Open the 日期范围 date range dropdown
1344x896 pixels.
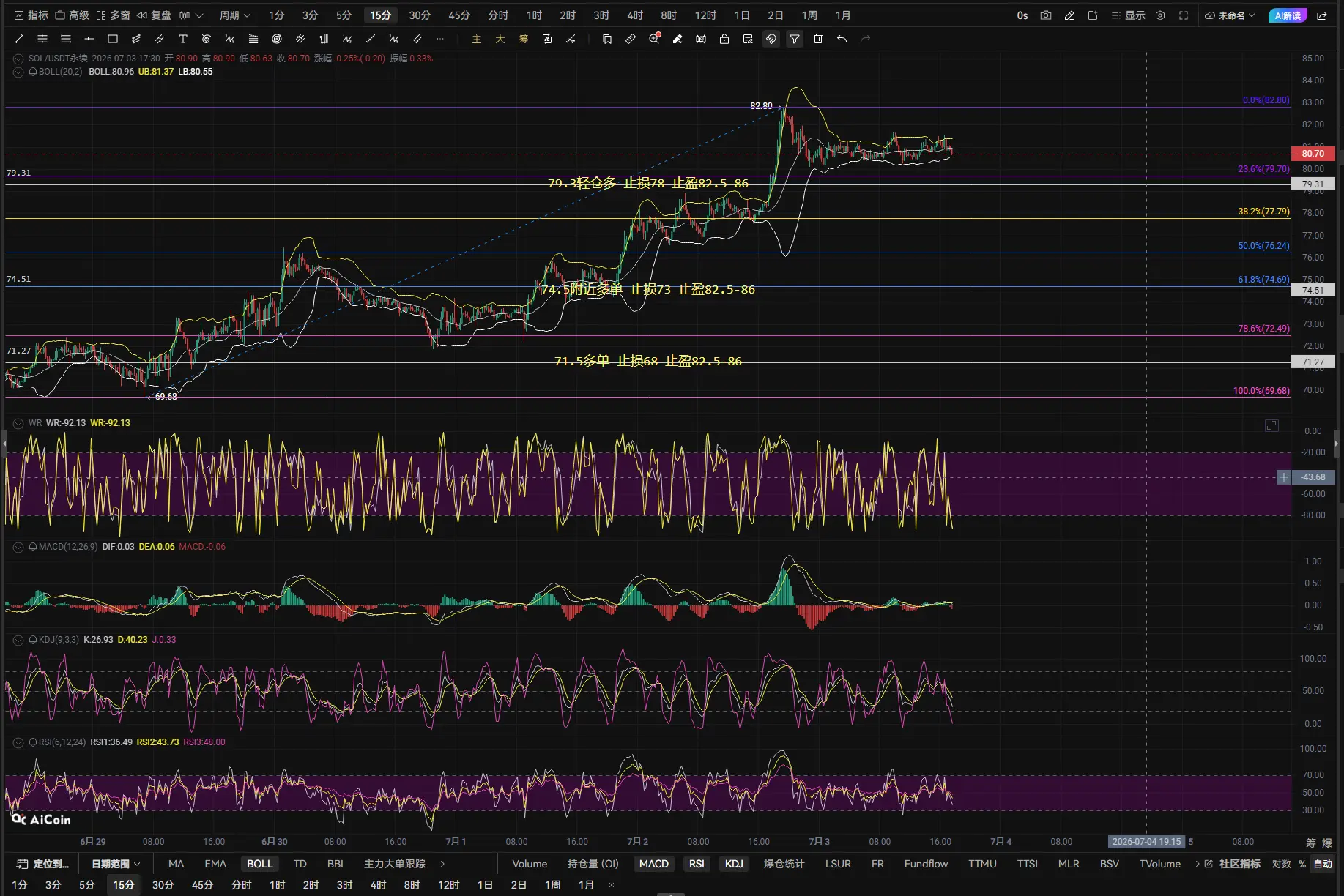click(x=116, y=864)
